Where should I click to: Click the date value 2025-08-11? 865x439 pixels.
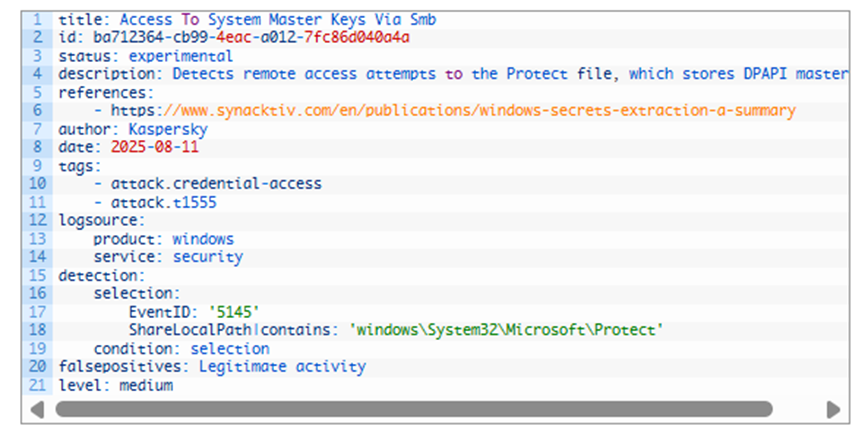[154, 147]
